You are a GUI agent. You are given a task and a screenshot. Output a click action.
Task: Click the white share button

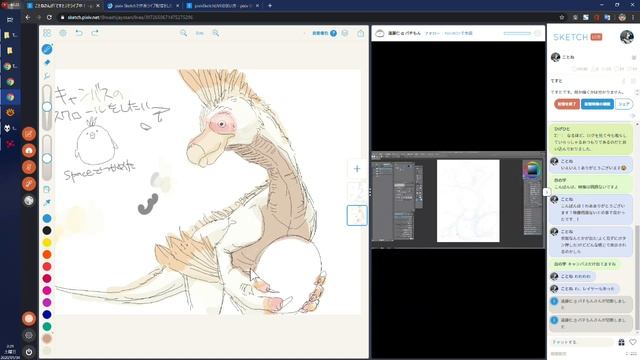[x=623, y=104]
